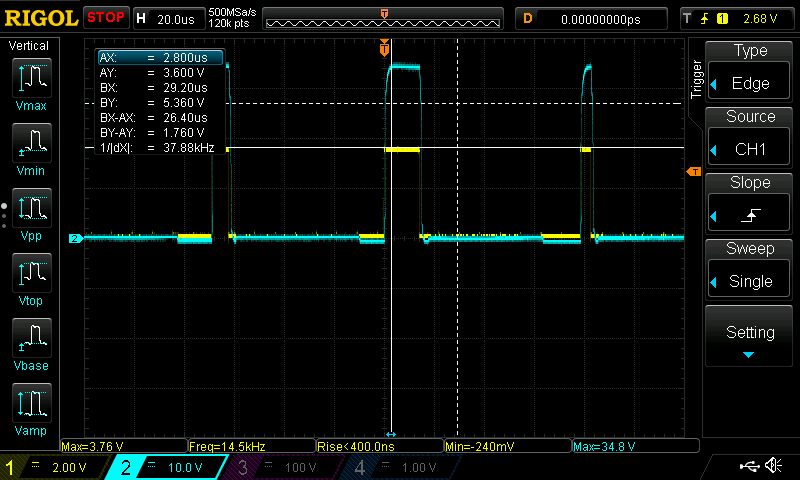Click the Rise<400.0ns measurement
The image size is (800, 480).
(x=380, y=446)
